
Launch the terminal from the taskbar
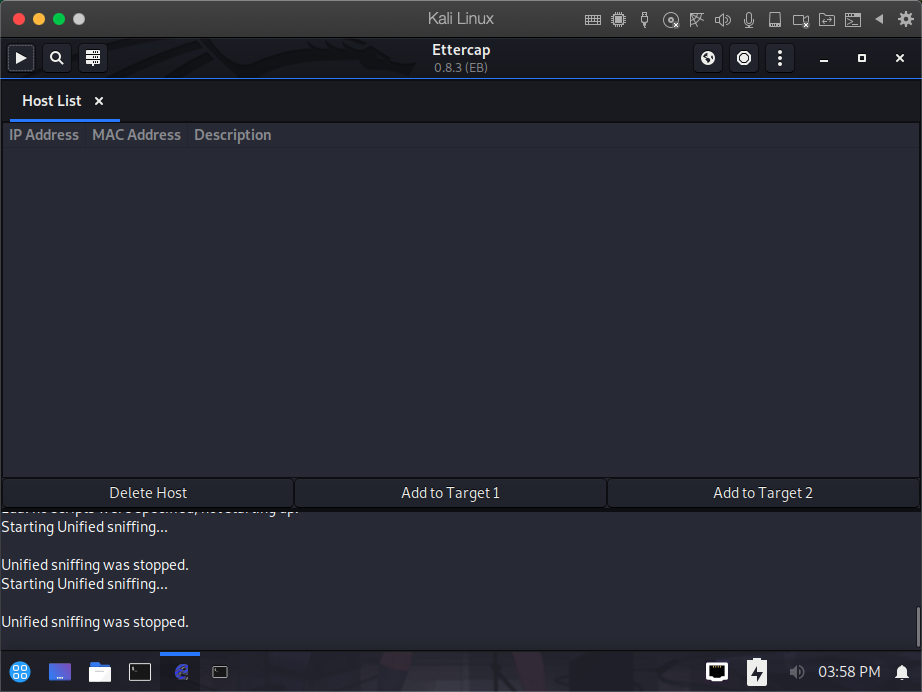tap(140, 671)
